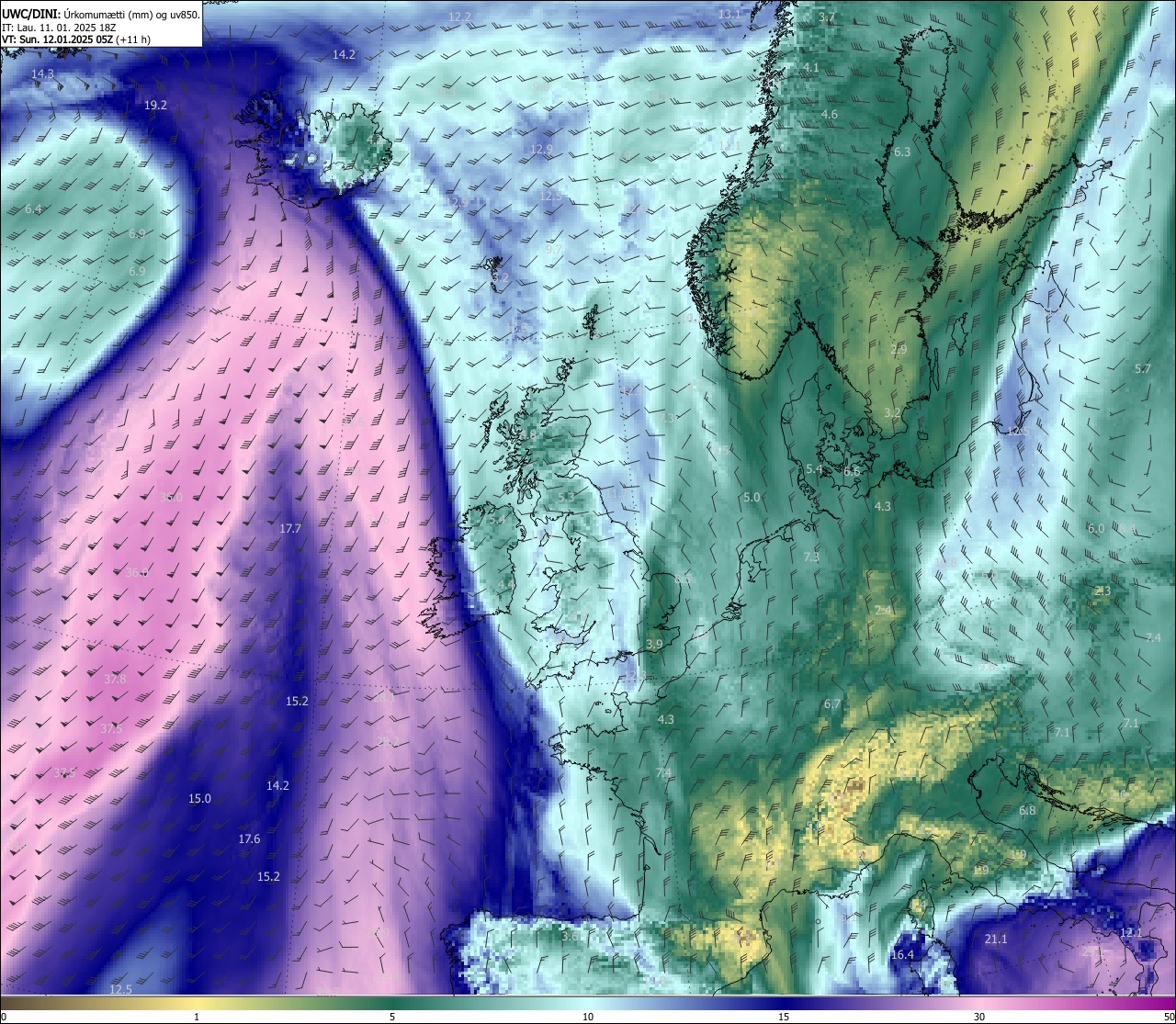Viewport: 1176px width, 1024px height.
Task: Click the 5.0 value over the North Sea
Action: point(752,497)
